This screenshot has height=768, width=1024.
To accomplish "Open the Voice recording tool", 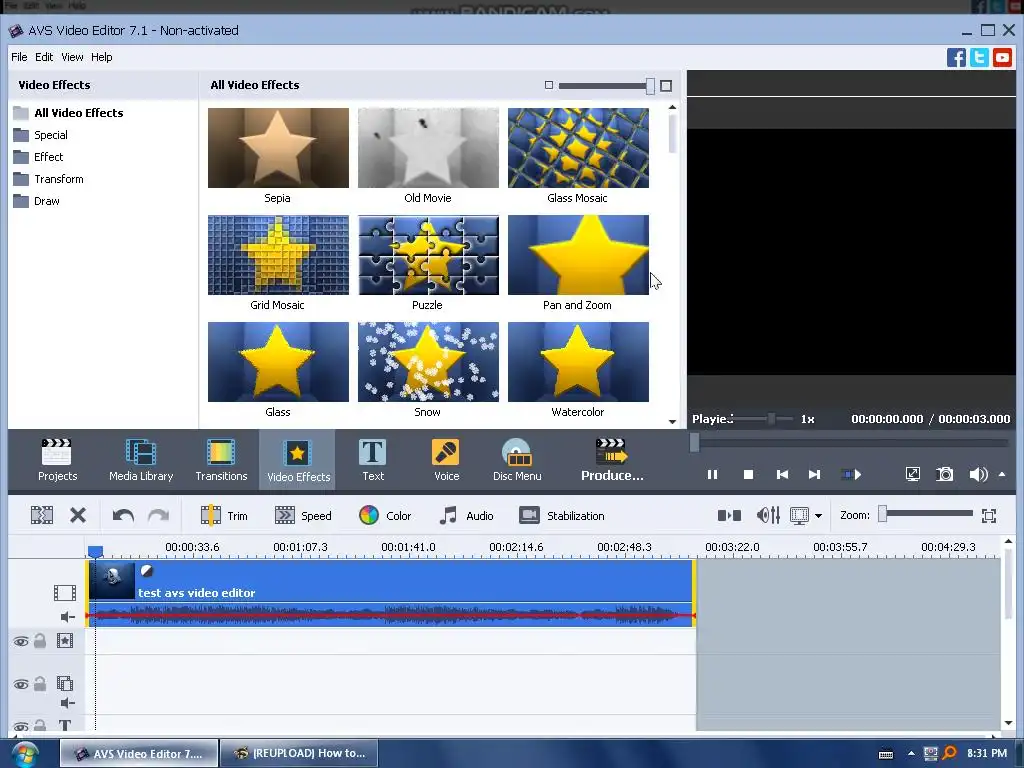I will 447,460.
